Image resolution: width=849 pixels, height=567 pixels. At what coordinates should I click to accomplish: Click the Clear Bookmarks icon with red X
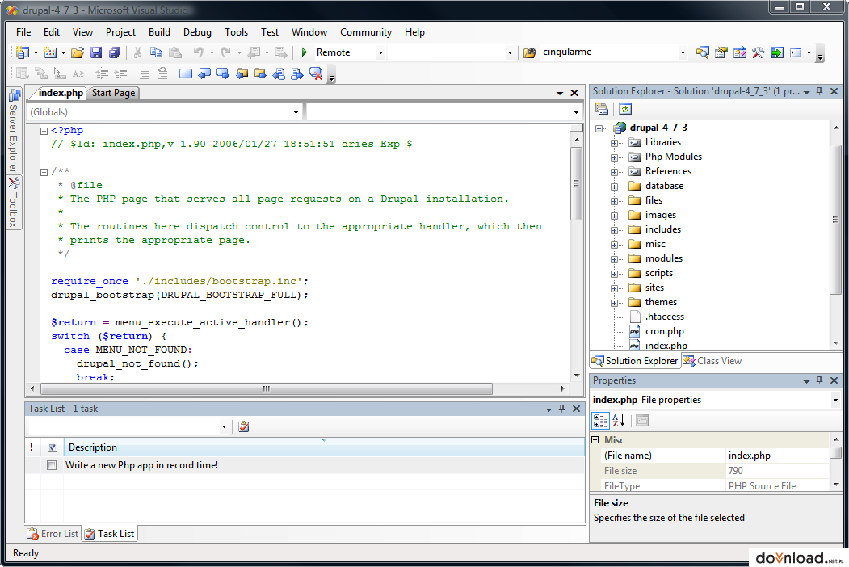click(x=316, y=74)
